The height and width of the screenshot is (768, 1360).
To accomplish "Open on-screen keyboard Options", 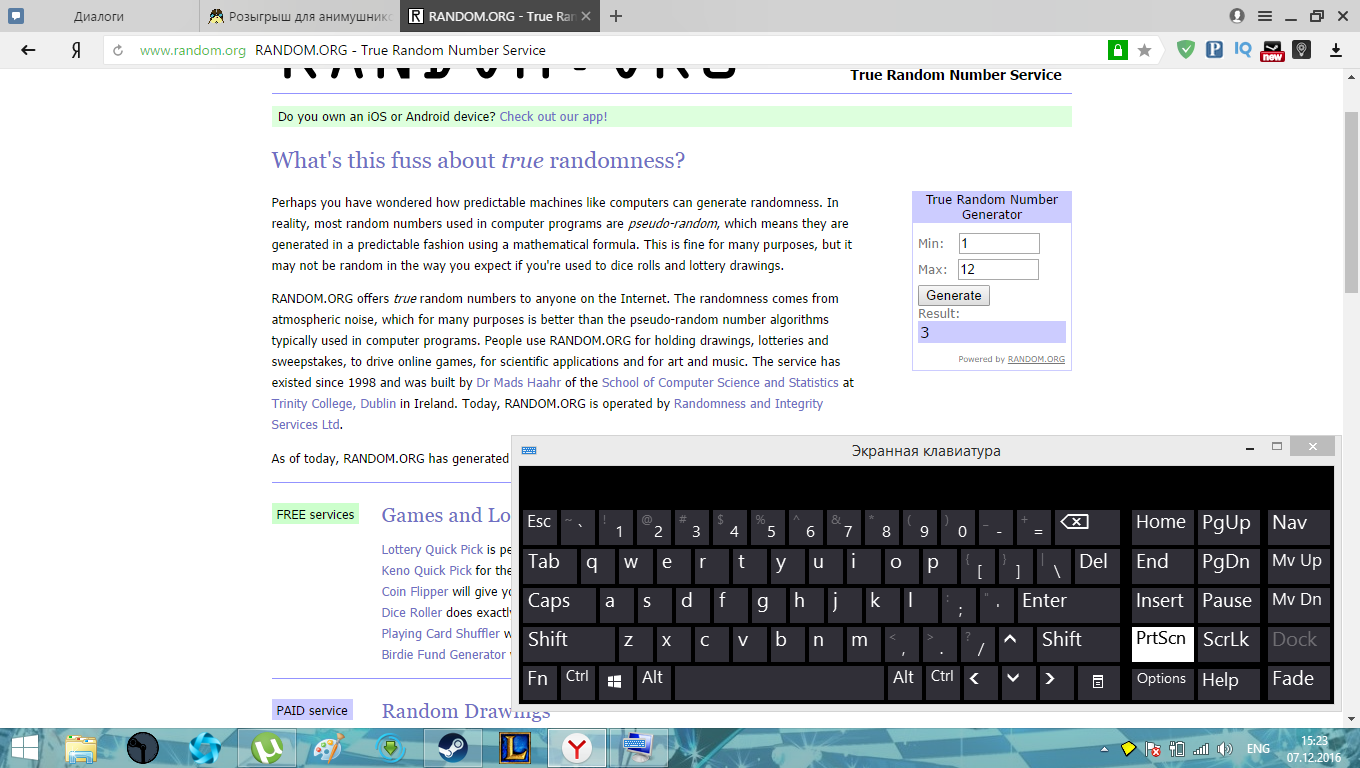I will (x=1163, y=683).
